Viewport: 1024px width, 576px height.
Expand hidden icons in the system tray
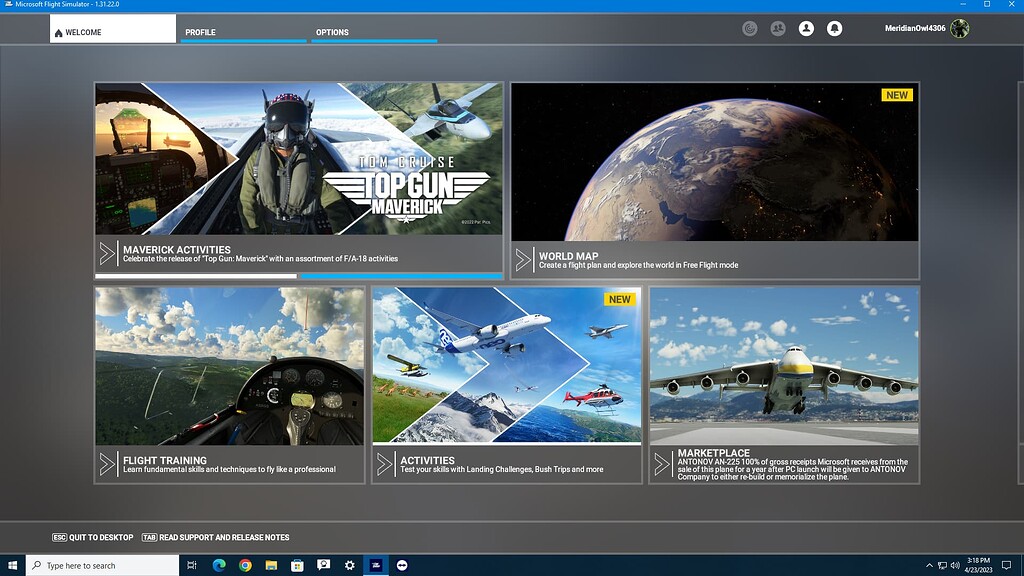[932, 566]
